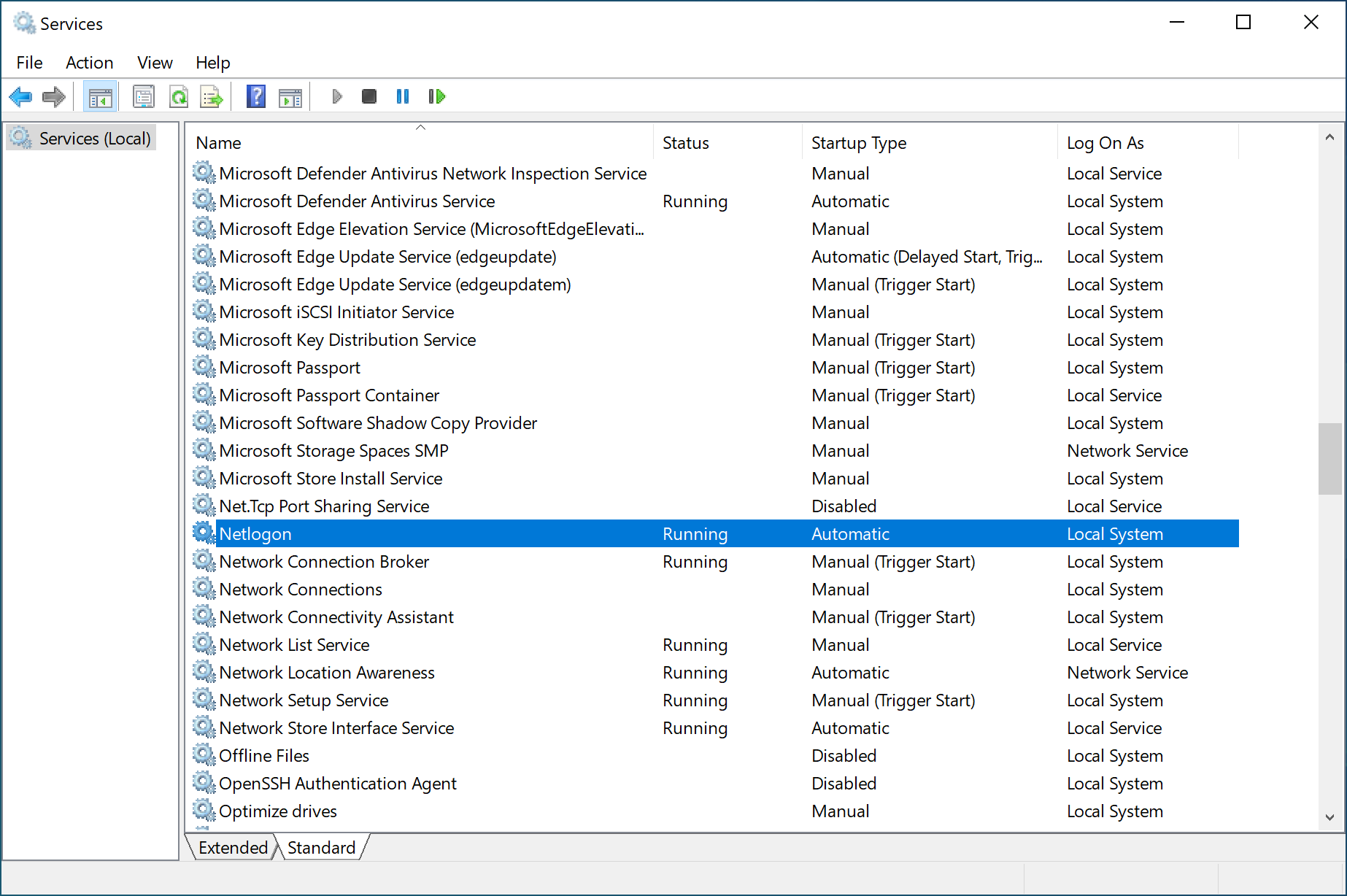This screenshot has height=896, width=1347.
Task: Open Properties via toolbar icon
Action: tap(144, 96)
